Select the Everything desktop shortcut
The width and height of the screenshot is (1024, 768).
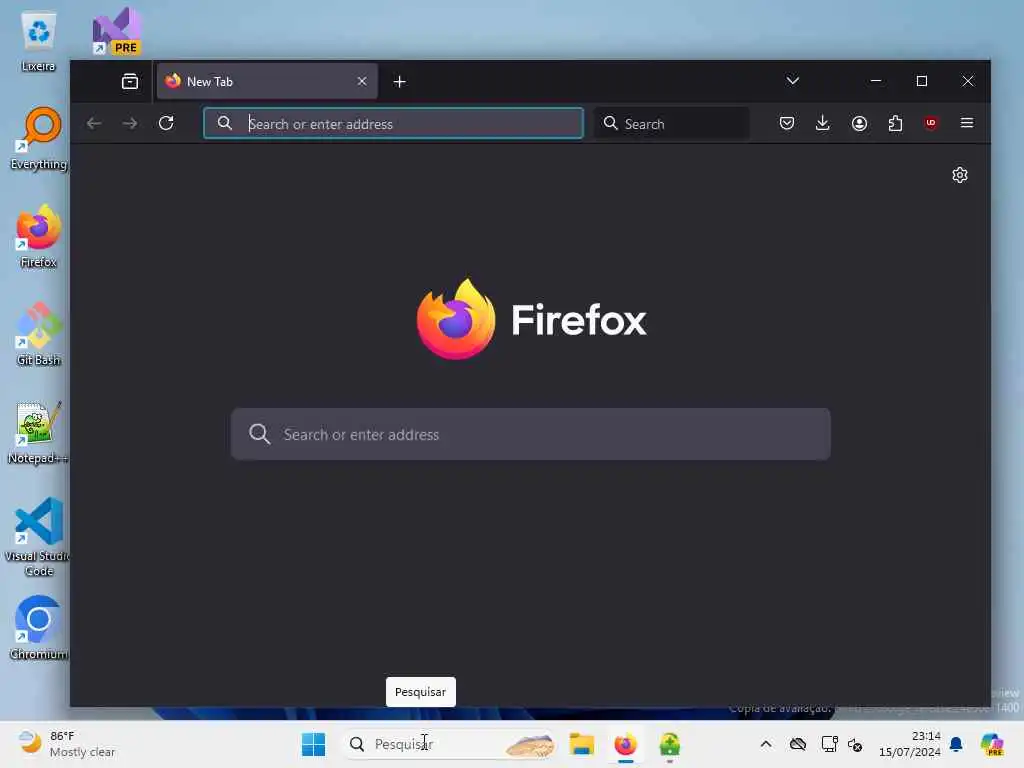39,138
